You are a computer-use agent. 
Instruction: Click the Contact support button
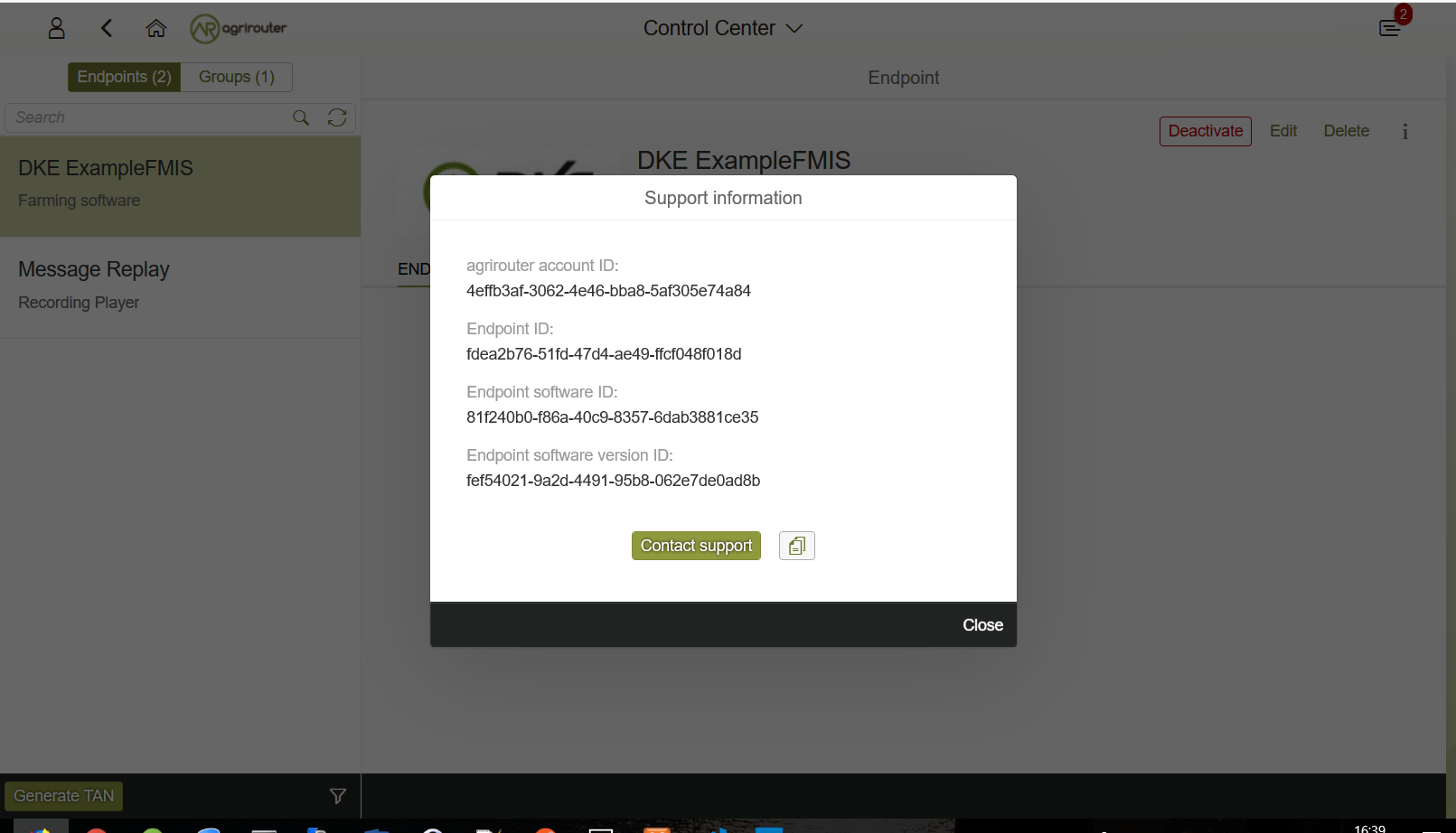pyautogui.click(x=696, y=545)
